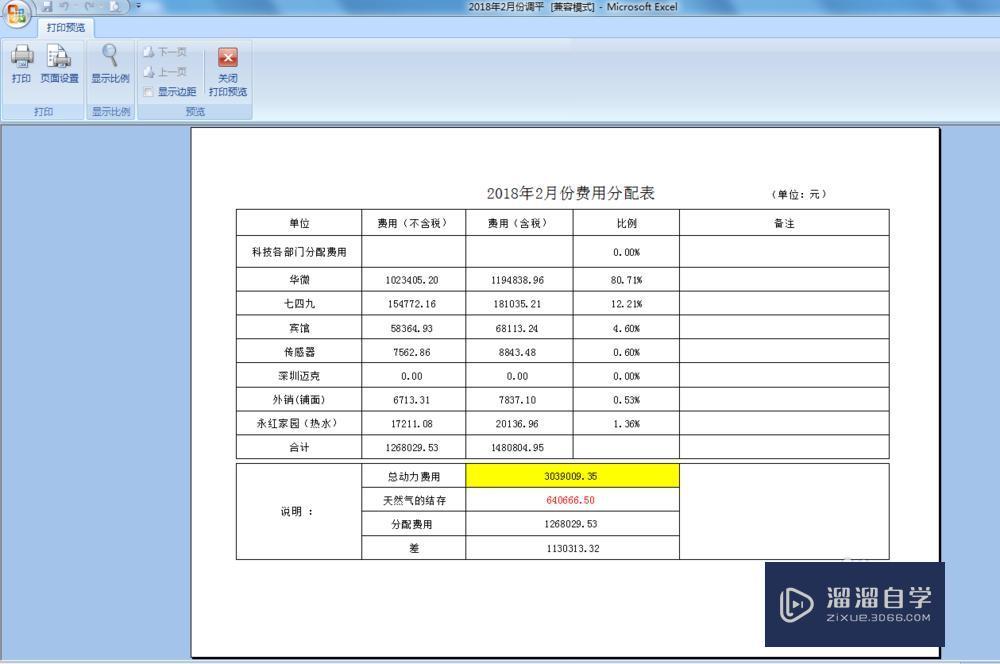Image resolution: width=1000 pixels, height=664 pixels.
Task: Click the title 2018年2月份费用分配表
Action: 570,193
